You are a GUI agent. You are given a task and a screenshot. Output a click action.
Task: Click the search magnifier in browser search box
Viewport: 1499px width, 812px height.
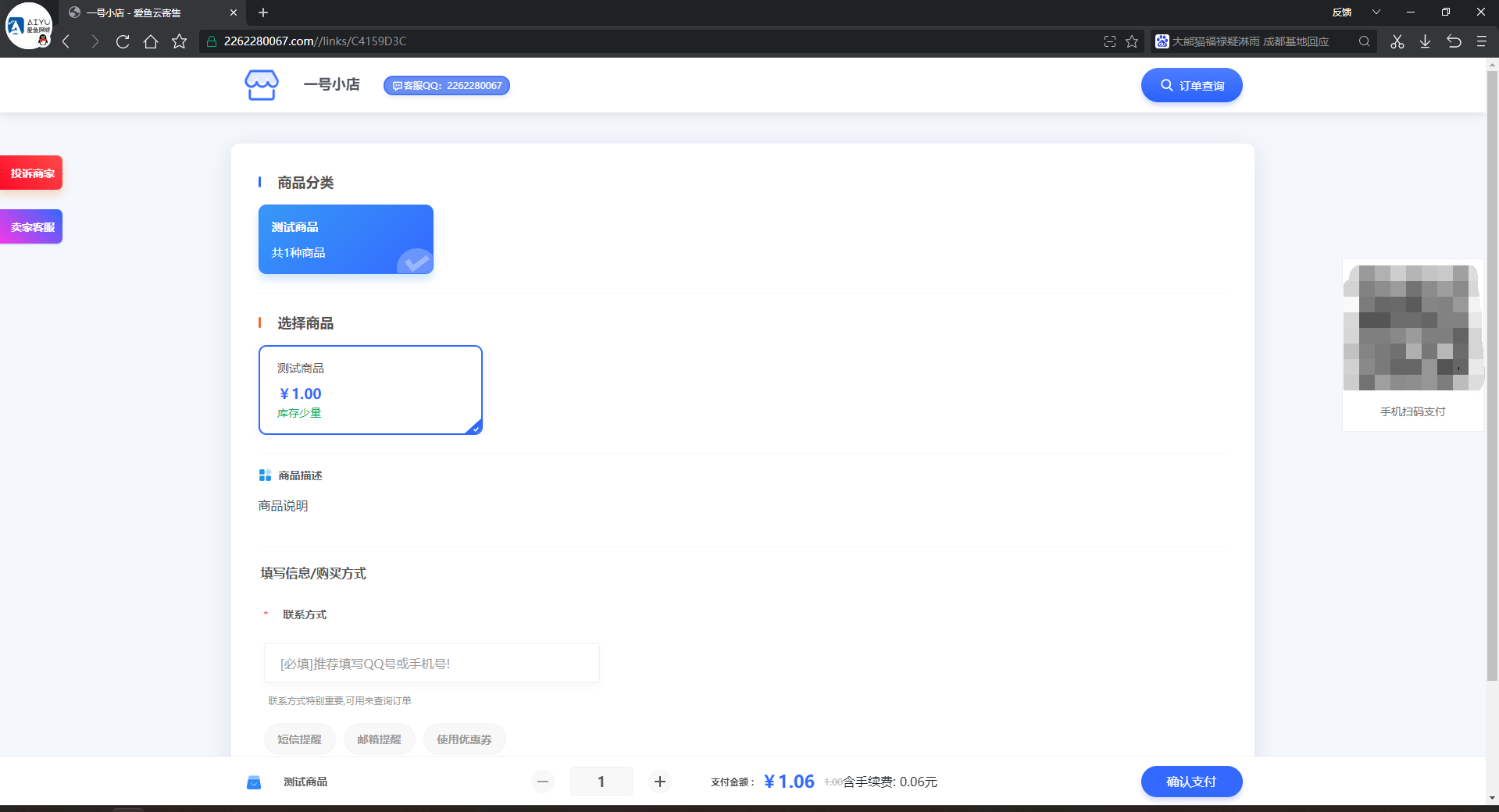1364,41
